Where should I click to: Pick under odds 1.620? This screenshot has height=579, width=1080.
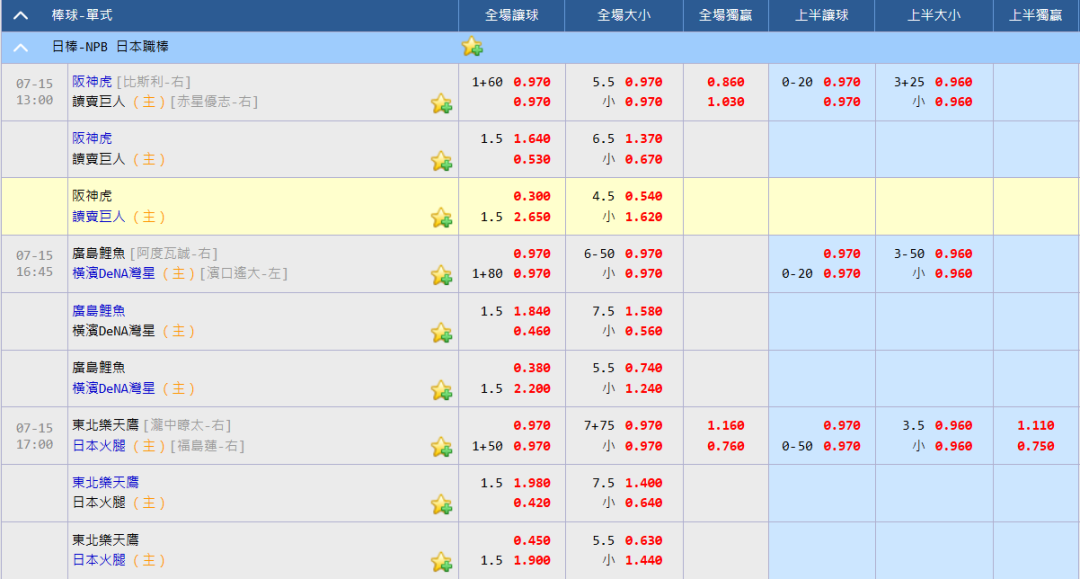[644, 217]
